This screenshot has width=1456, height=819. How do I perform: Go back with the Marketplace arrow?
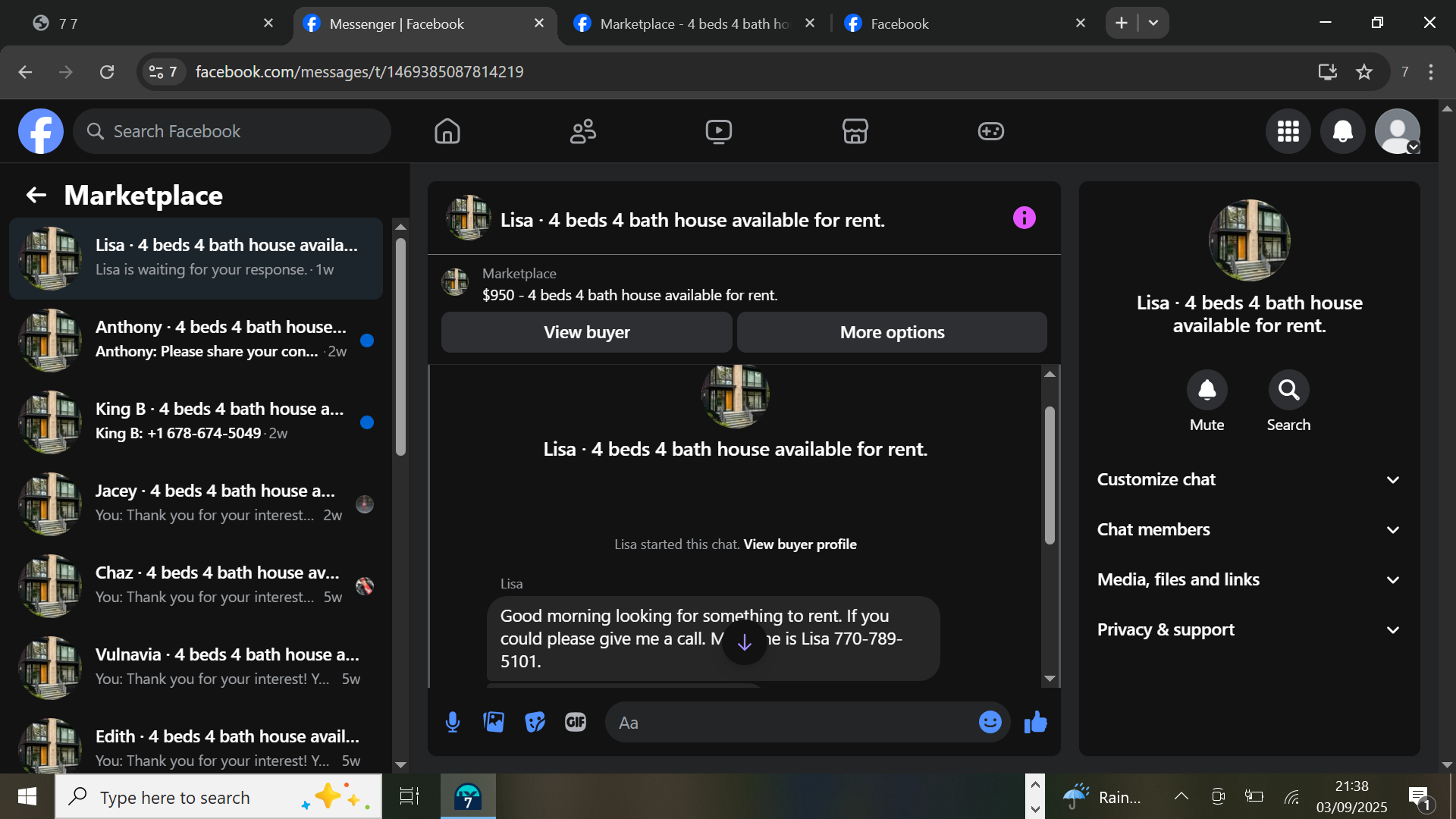click(36, 196)
